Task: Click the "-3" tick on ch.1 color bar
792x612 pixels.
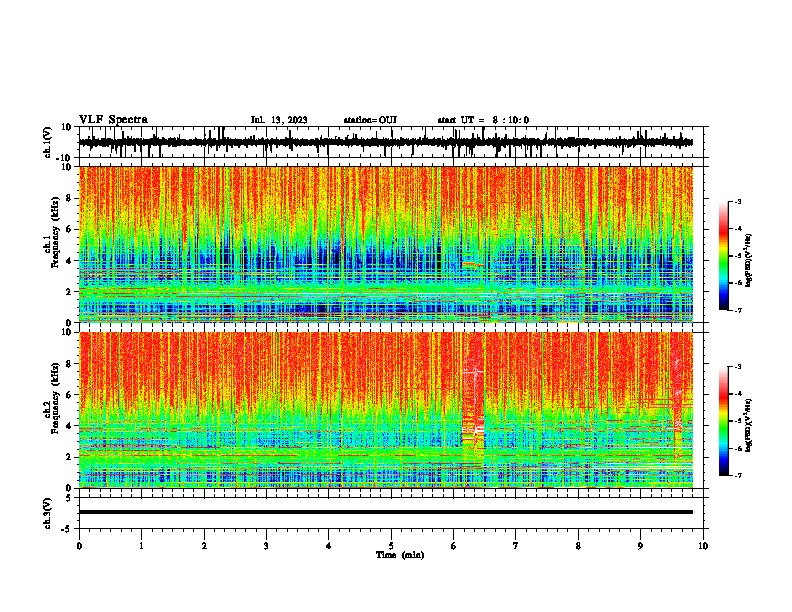Action: 738,202
